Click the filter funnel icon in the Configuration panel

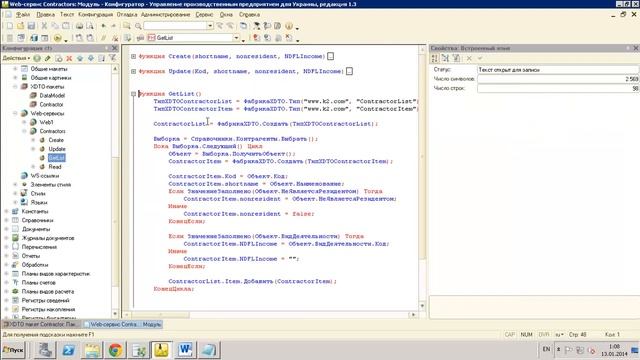[112, 58]
